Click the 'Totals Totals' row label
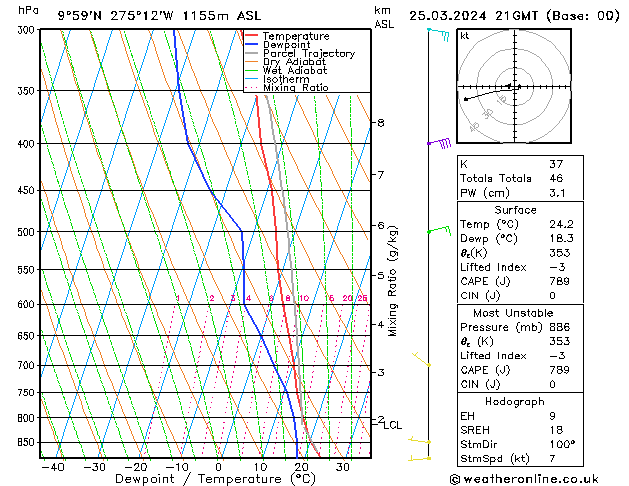629x486 pixels. (496, 178)
